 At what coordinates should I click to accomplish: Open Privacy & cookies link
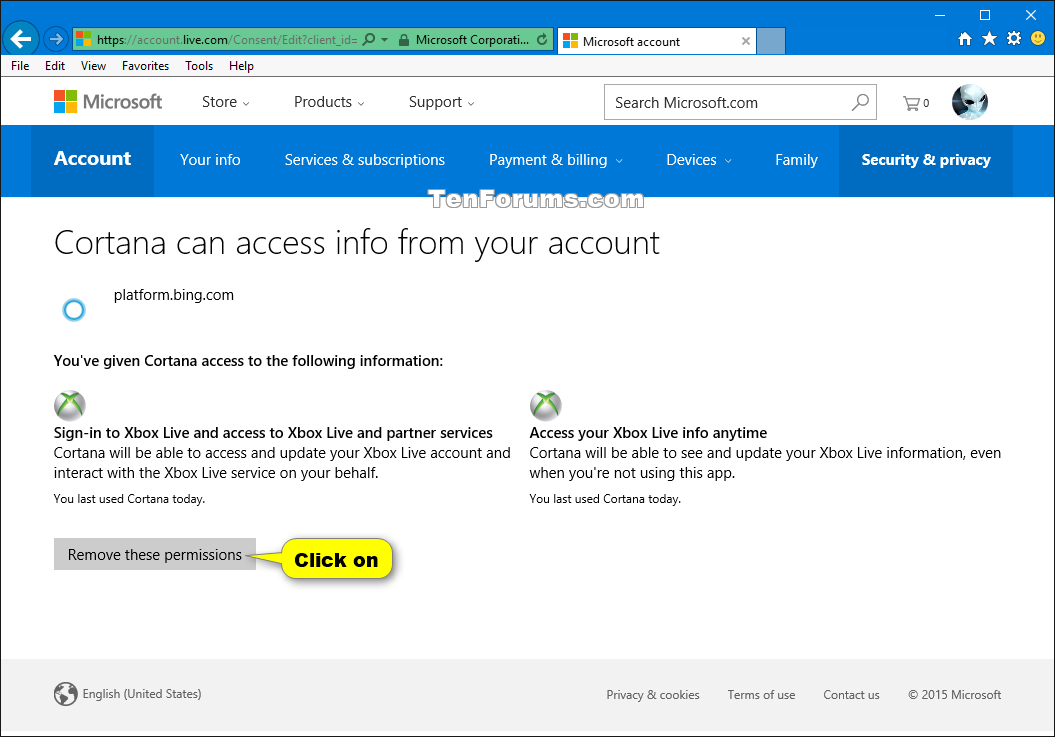(653, 695)
